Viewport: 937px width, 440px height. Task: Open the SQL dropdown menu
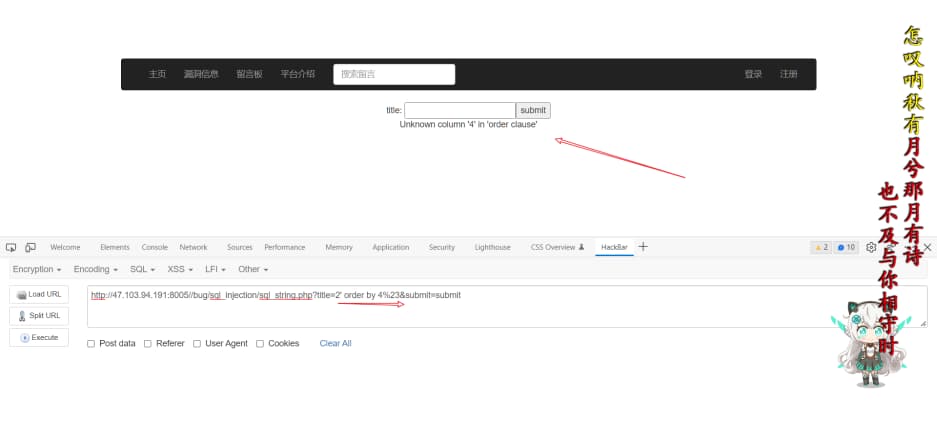[x=142, y=270]
